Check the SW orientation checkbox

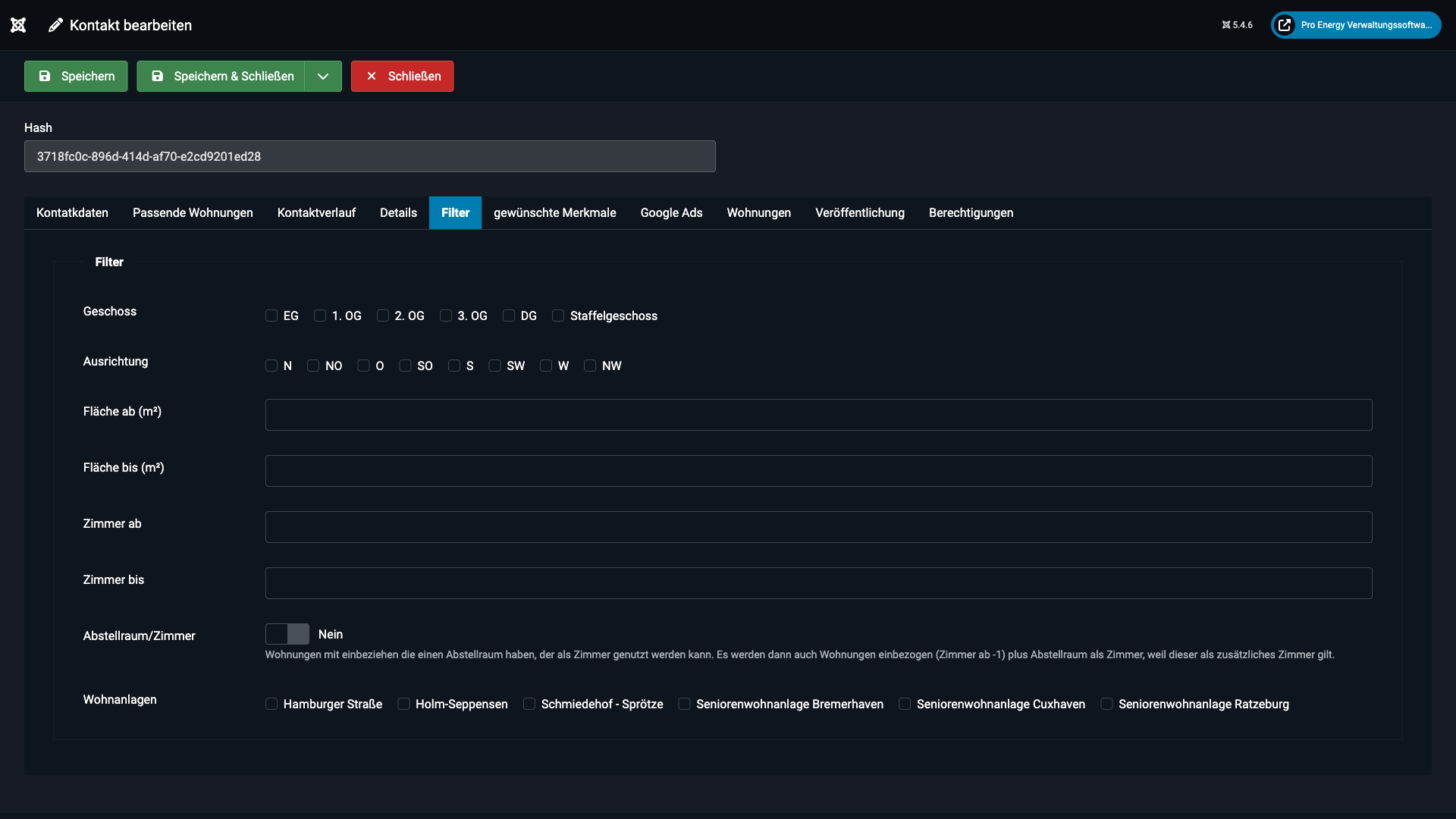495,366
